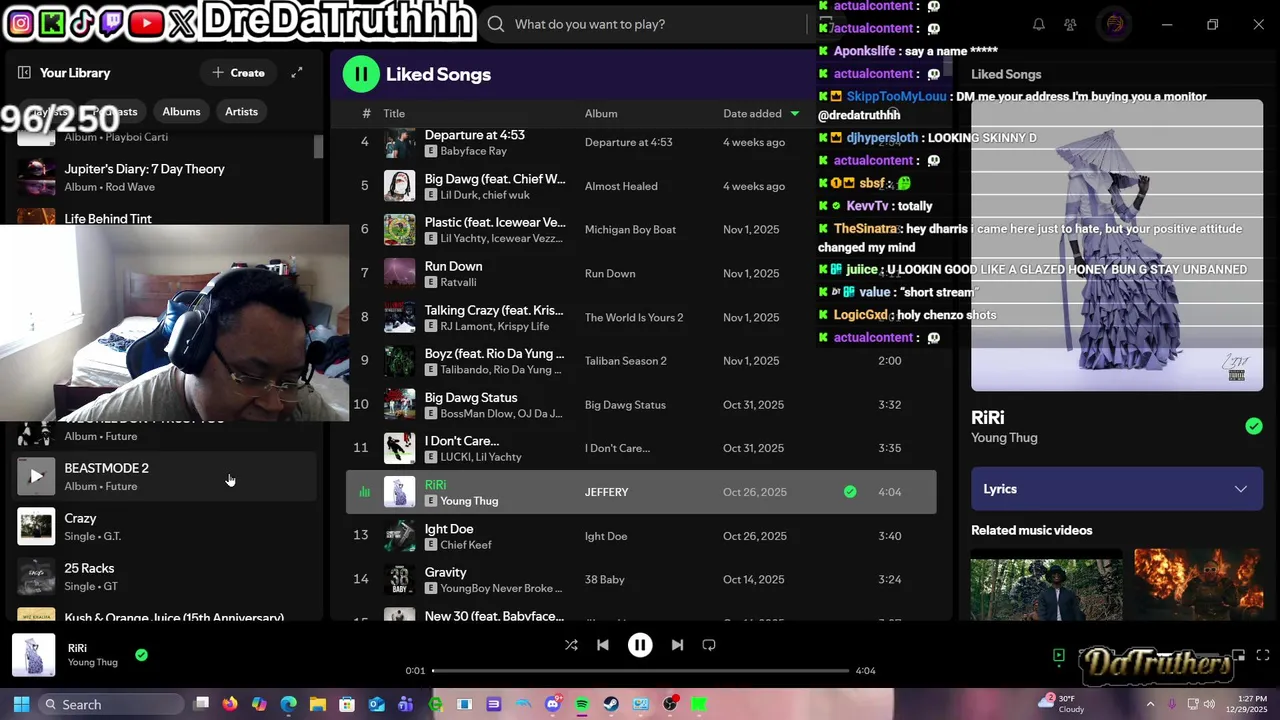The image size is (1280, 720).
Task: Open the Crazy single by G.T.
Action: (x=166, y=526)
